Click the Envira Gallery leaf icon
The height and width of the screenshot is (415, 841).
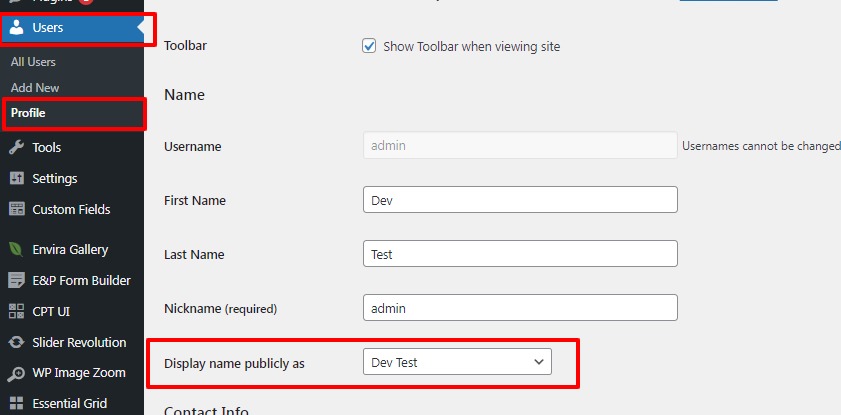(16, 249)
